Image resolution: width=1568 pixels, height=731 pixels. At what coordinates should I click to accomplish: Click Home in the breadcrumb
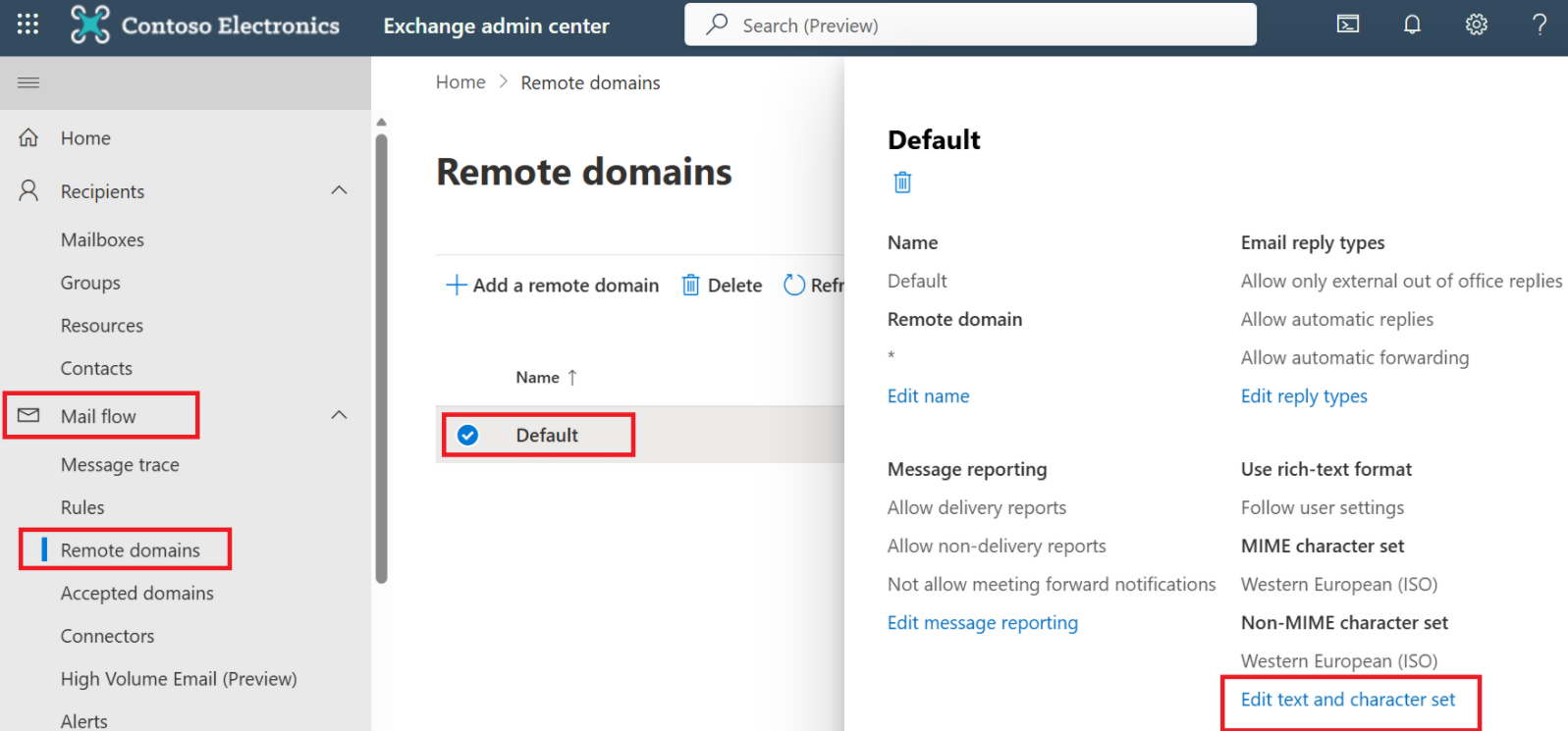point(460,82)
